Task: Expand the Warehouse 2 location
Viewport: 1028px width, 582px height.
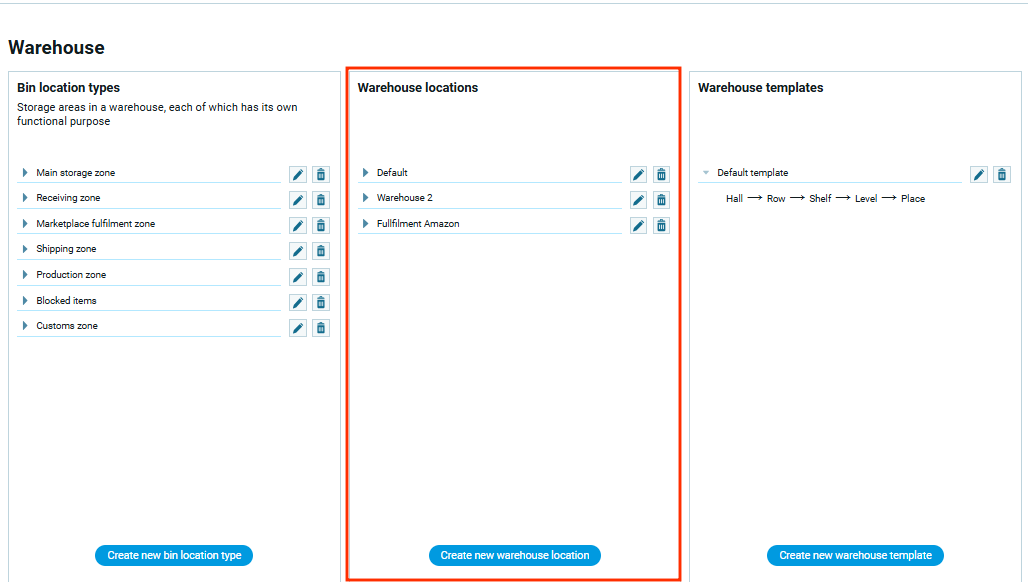Action: pos(365,198)
